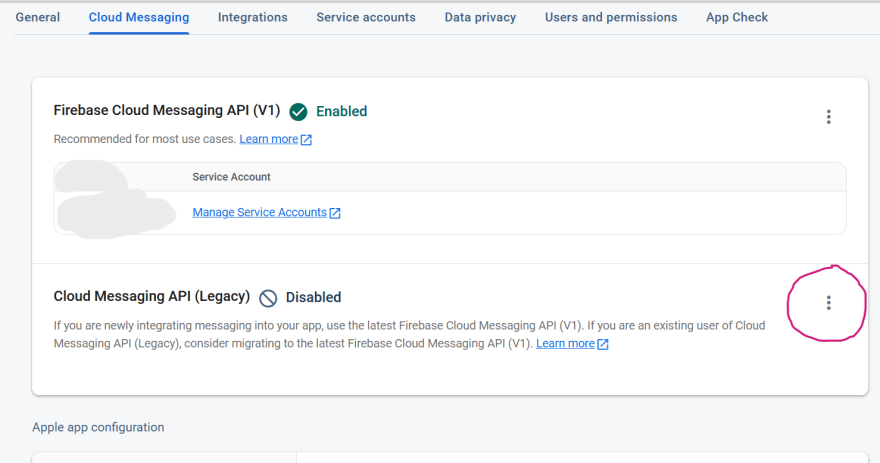Open three-dot menu for Firebase Cloud Messaging API (V1)

click(x=828, y=117)
